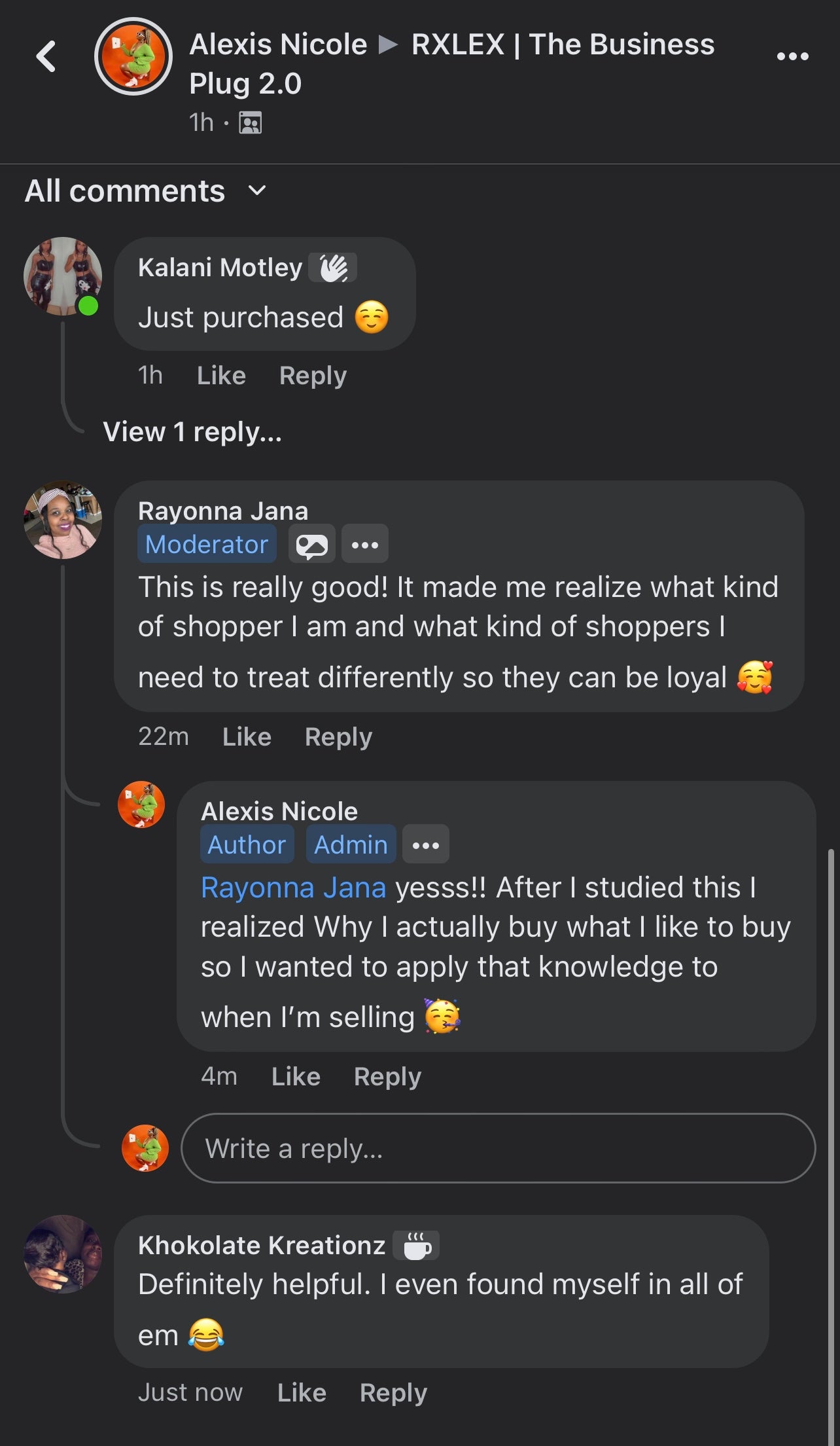The width and height of the screenshot is (840, 1446).
Task: Open the post options three-dot menu
Action: tap(792, 56)
